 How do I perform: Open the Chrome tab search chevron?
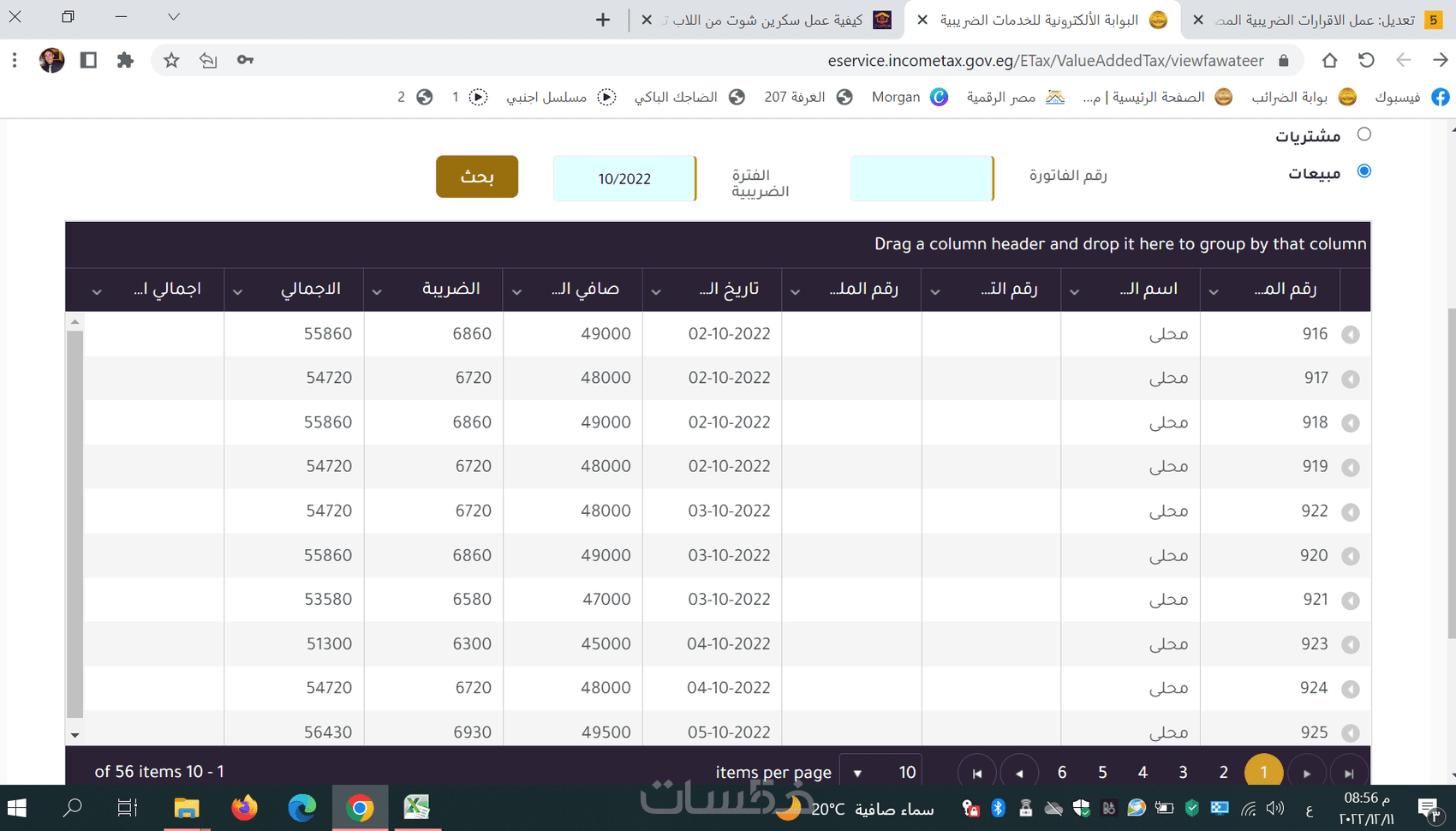pyautogui.click(x=173, y=16)
